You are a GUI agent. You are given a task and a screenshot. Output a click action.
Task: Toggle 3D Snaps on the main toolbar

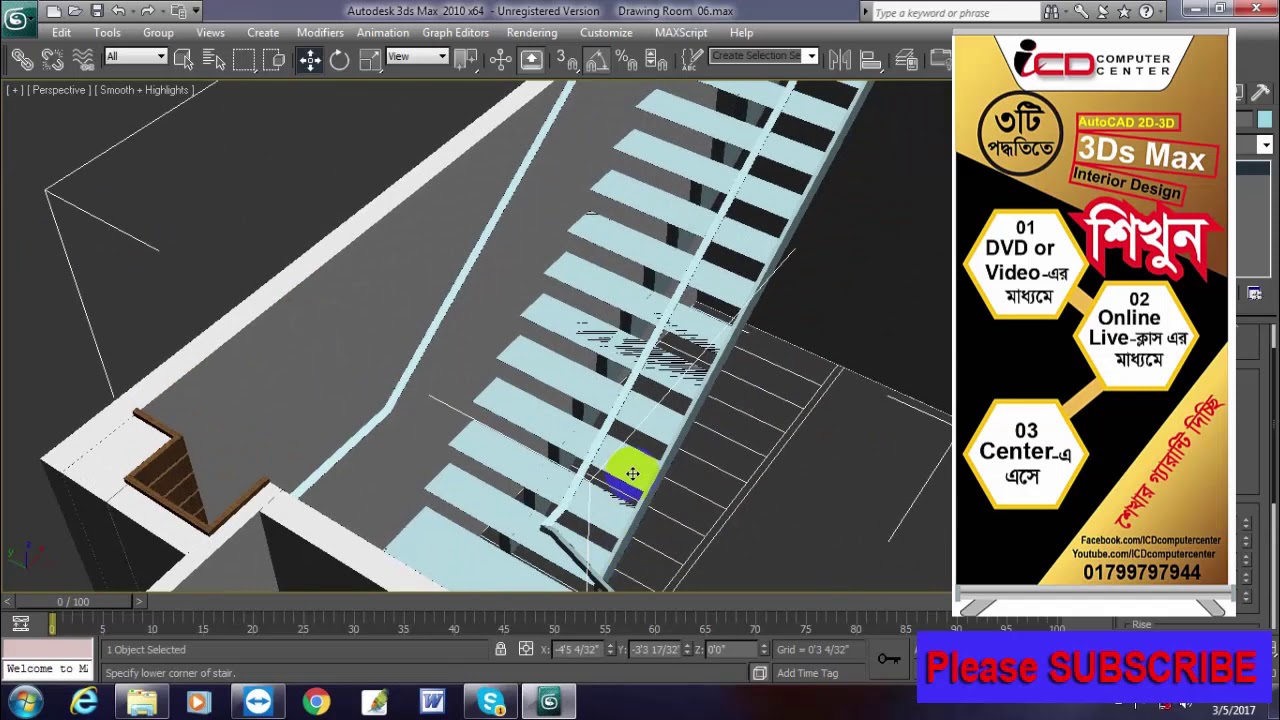pyautogui.click(x=566, y=60)
